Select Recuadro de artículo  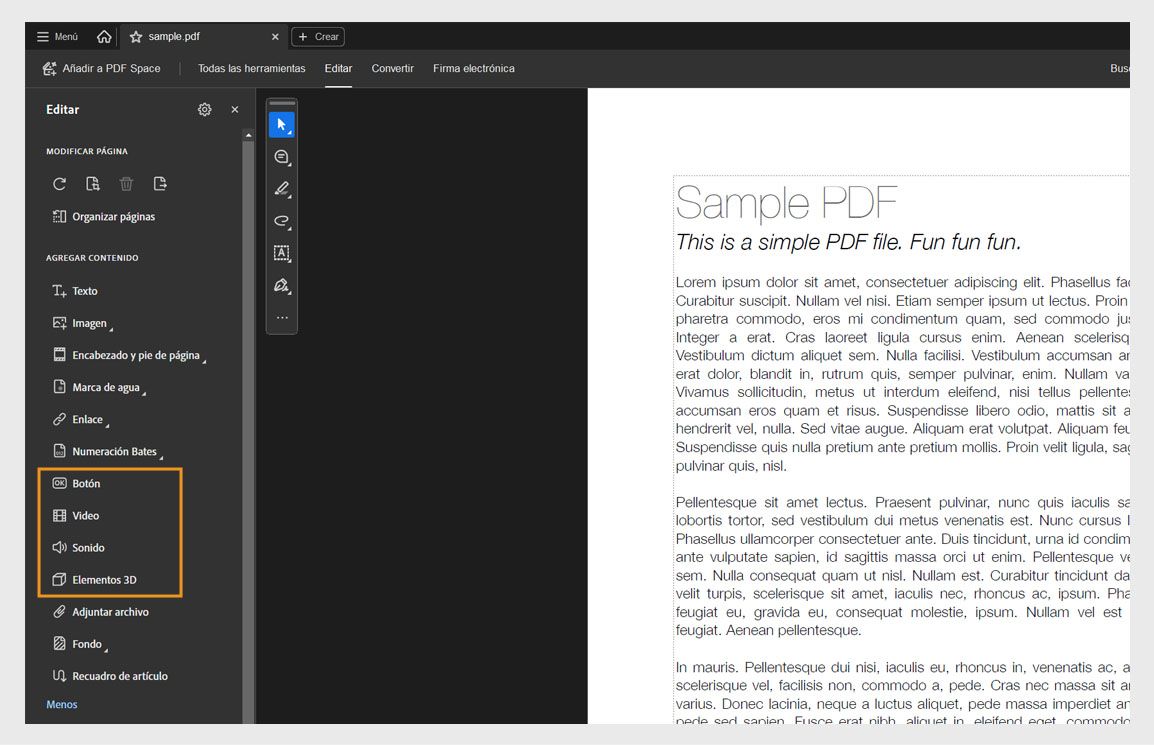[110, 676]
